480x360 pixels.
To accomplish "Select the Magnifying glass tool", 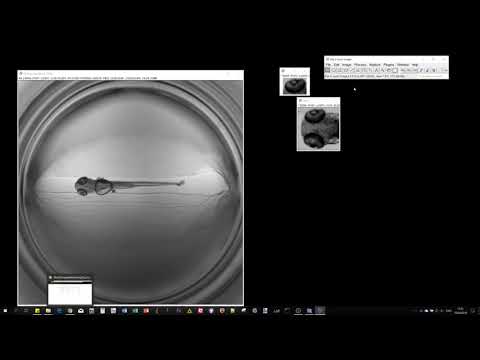I will (x=383, y=70).
